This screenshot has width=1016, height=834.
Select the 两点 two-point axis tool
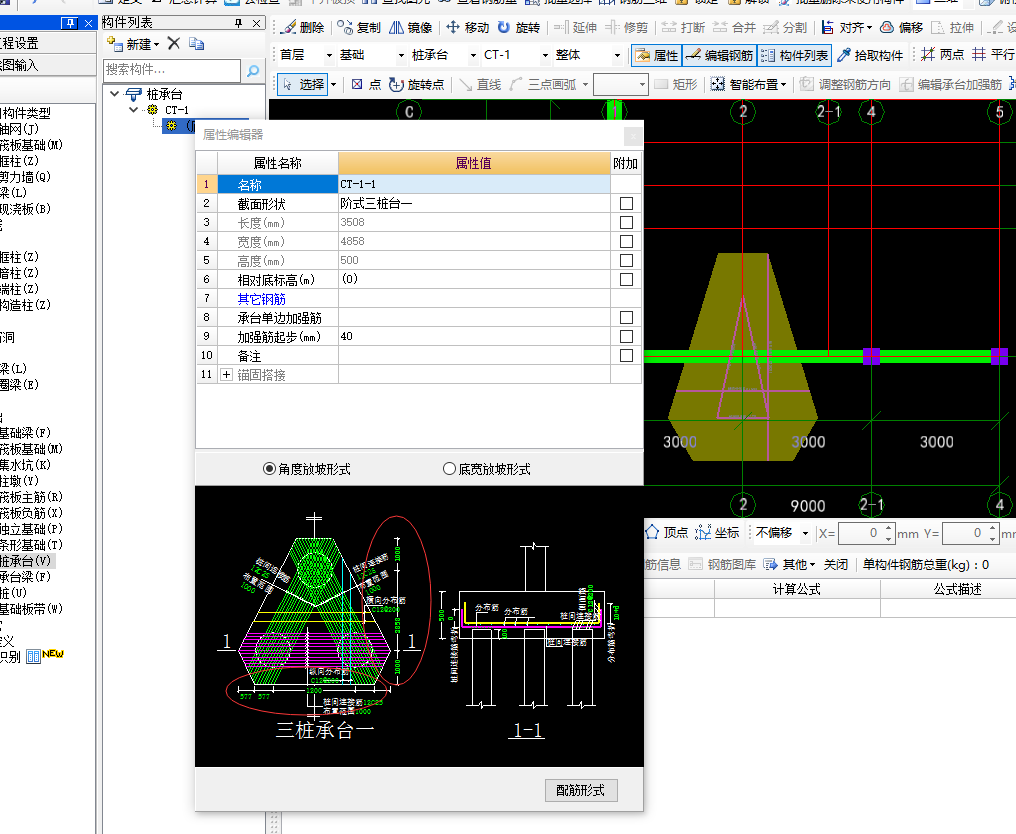pos(942,55)
